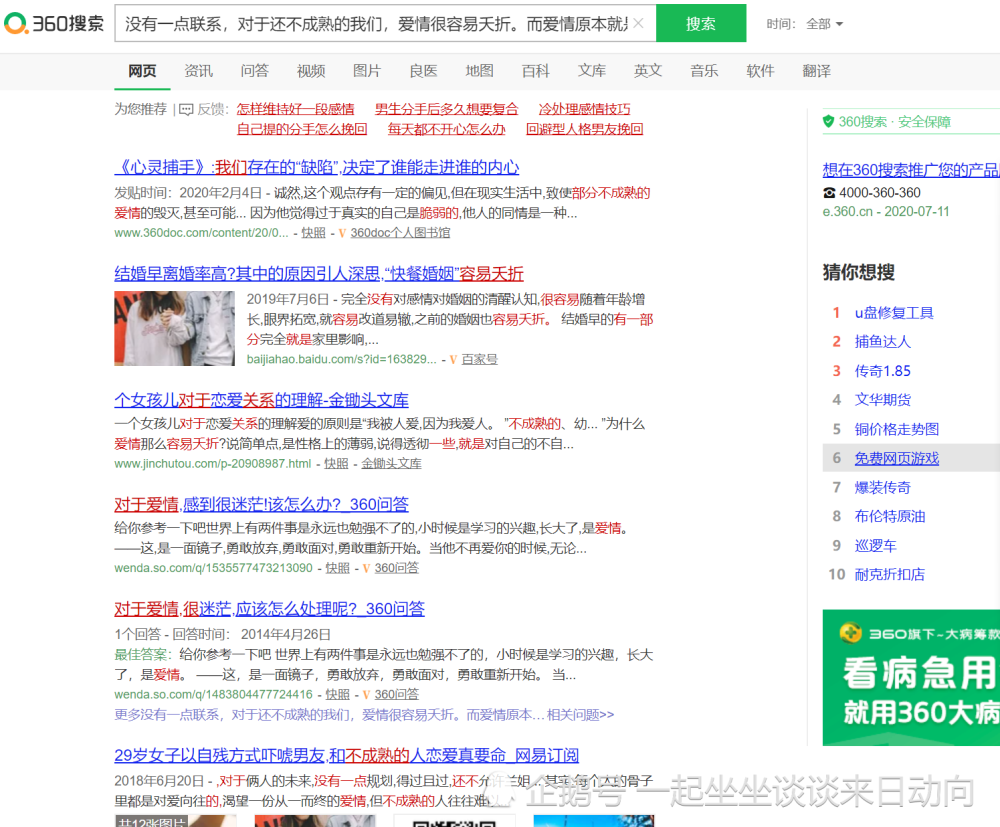Click the e.360.cn ad URL
The width and height of the screenshot is (1000, 827).
pyautogui.click(x=886, y=212)
